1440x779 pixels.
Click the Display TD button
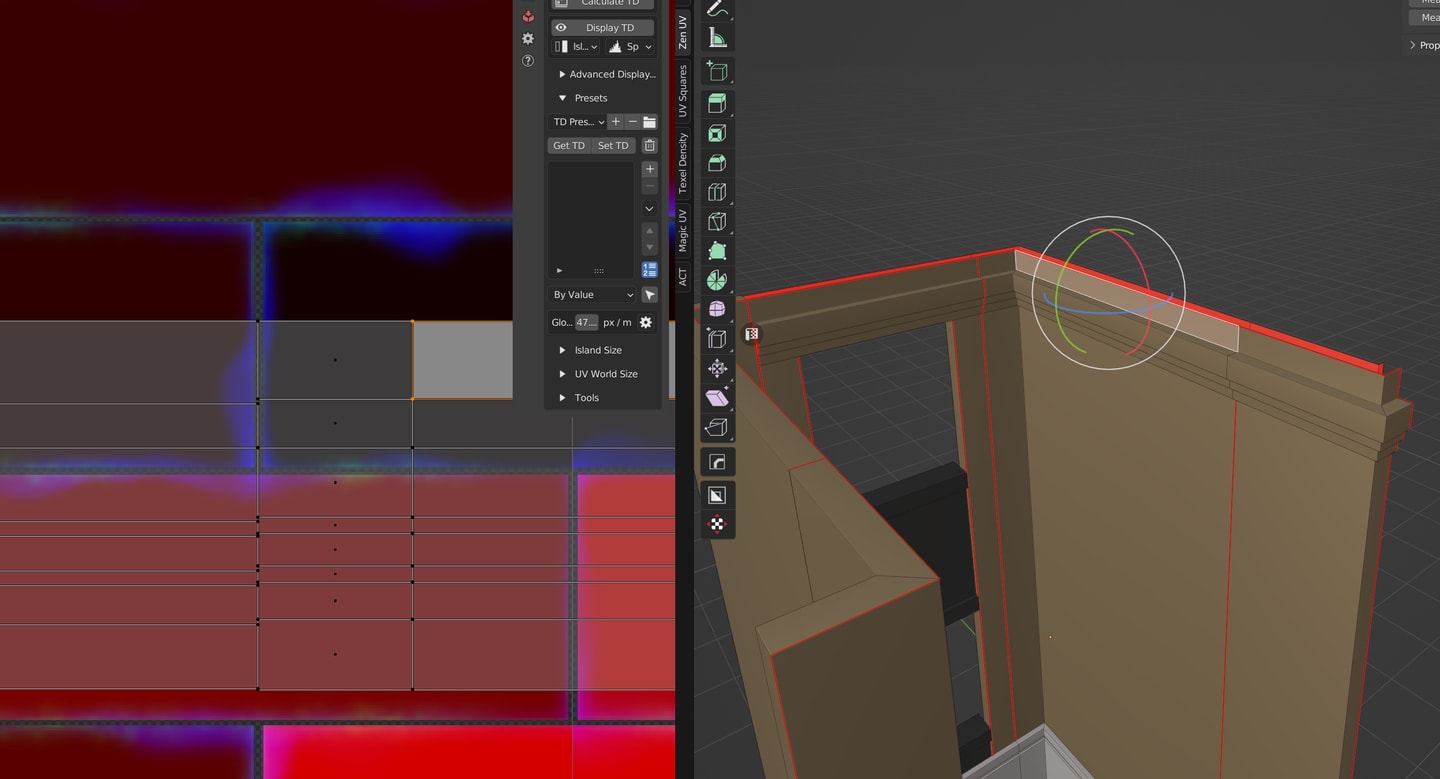pos(603,28)
